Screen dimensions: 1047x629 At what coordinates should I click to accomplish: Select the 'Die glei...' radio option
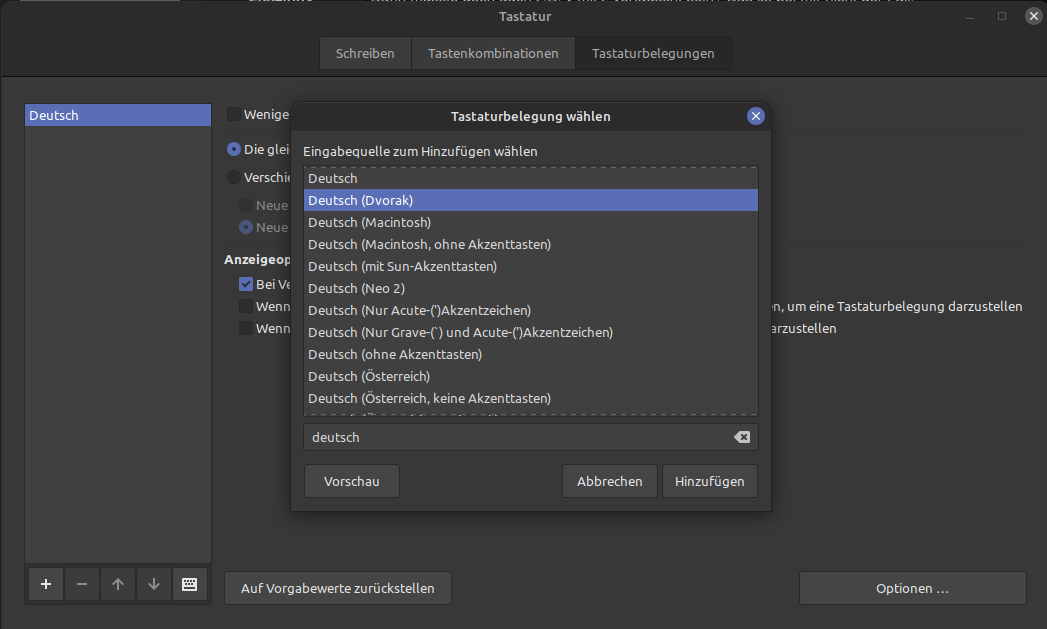(x=234, y=149)
